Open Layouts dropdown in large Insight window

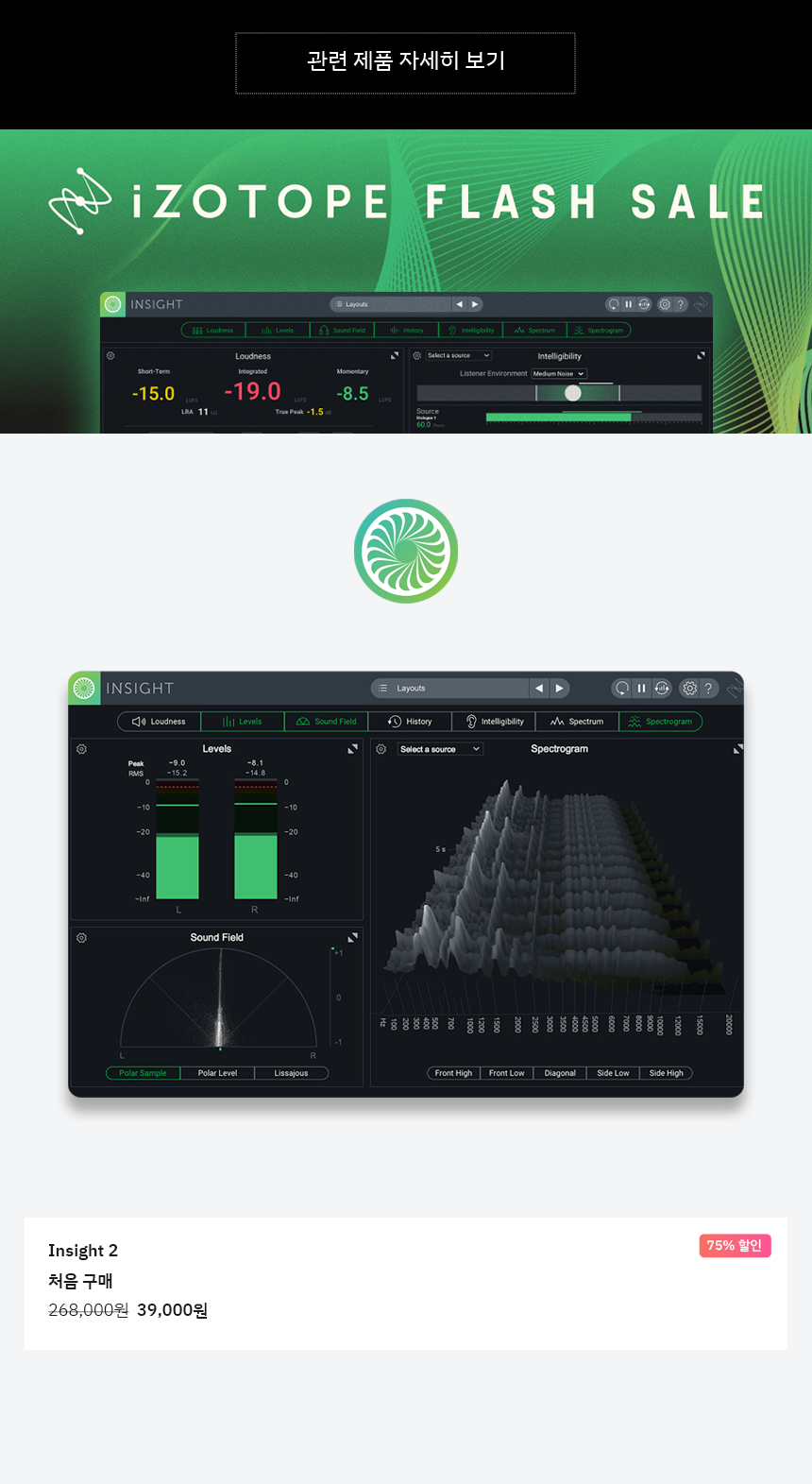pyautogui.click(x=449, y=688)
